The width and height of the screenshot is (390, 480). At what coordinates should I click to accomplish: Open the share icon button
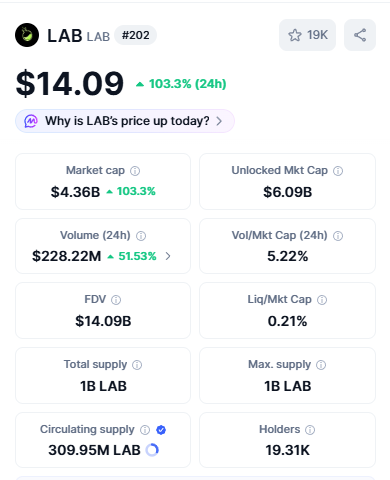point(360,35)
